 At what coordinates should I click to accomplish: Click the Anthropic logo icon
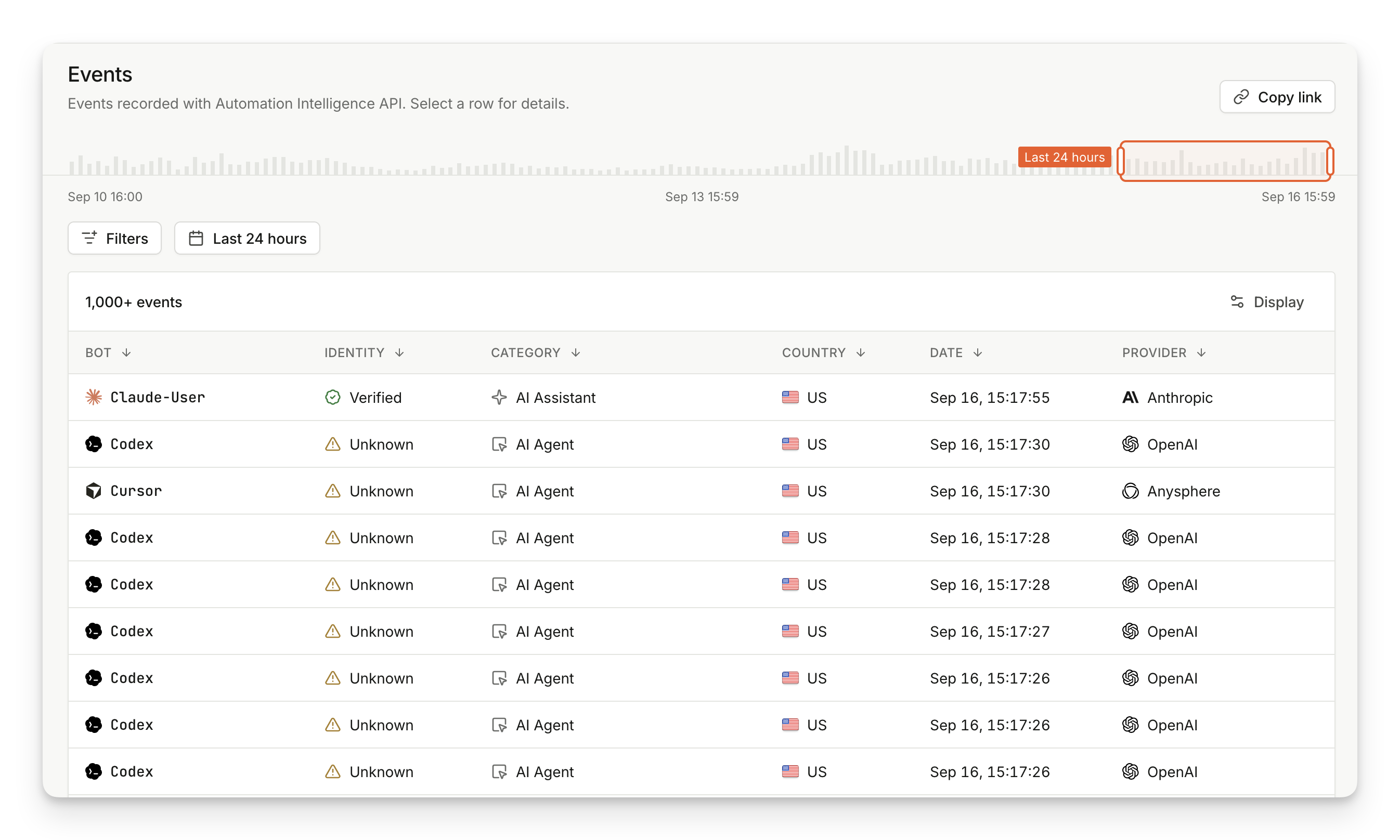point(1131,397)
